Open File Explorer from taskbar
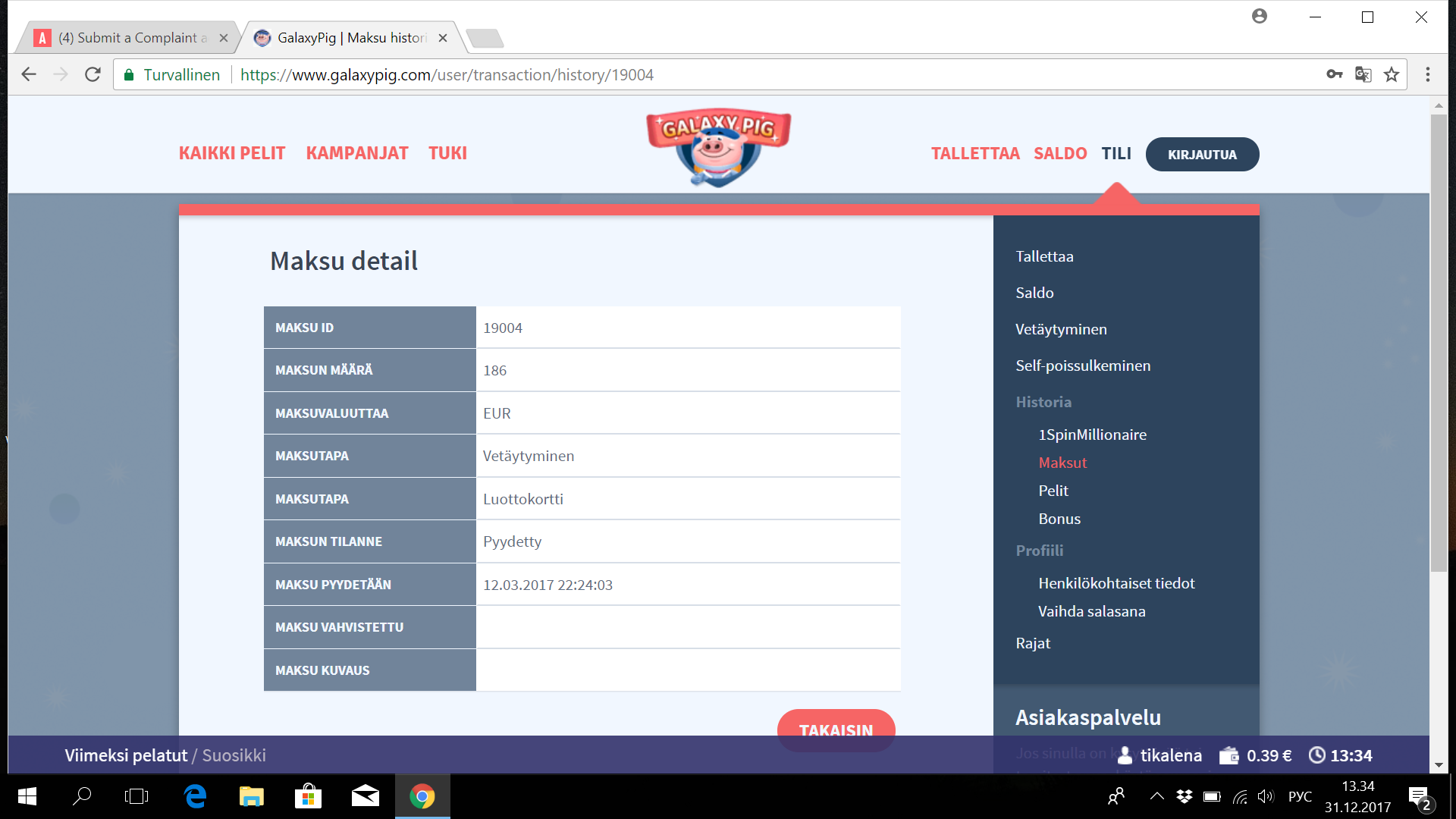The image size is (1456, 819). pos(251,796)
